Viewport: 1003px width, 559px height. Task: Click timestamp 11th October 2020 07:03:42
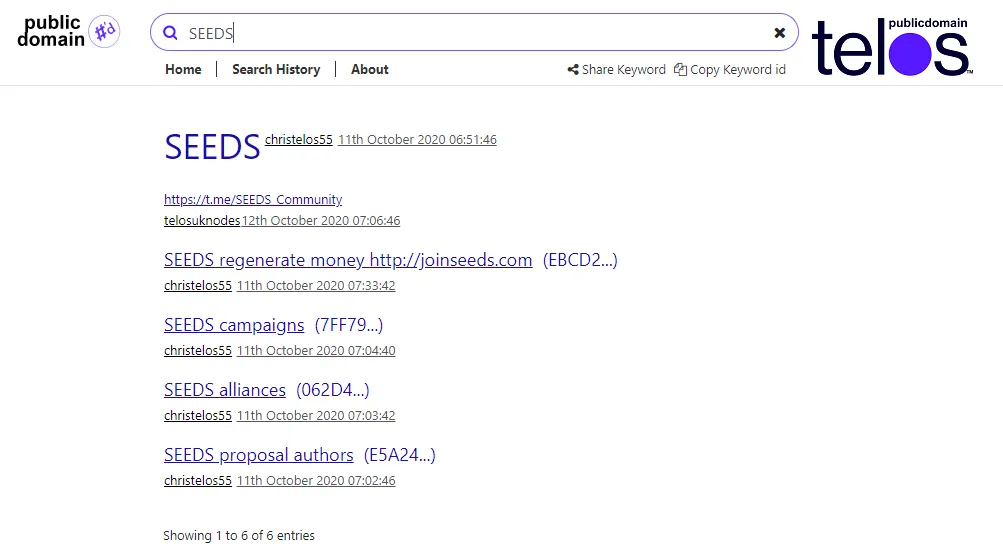tap(316, 415)
